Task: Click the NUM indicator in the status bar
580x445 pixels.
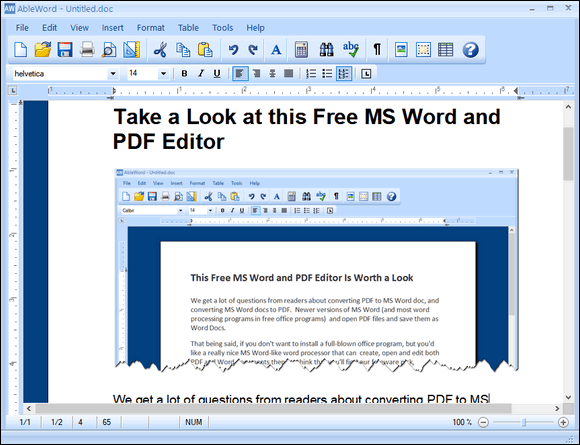Action: [x=193, y=422]
